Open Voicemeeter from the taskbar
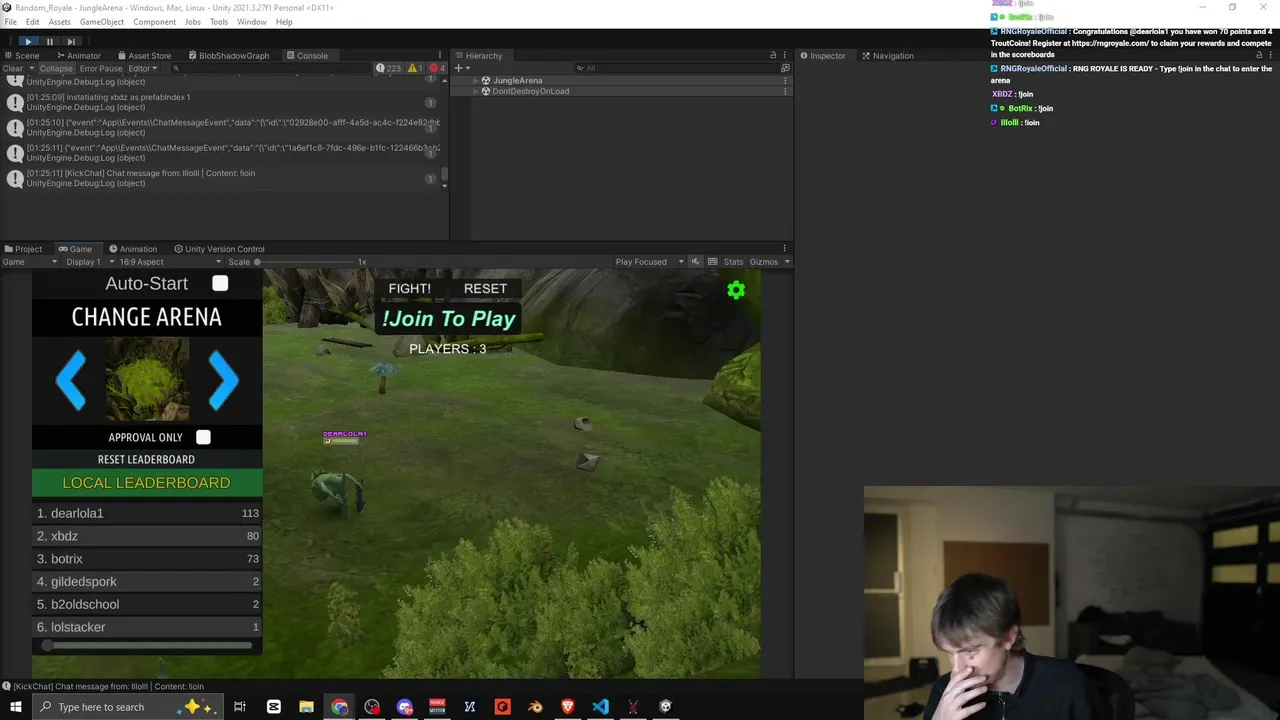 pyautogui.click(x=437, y=707)
